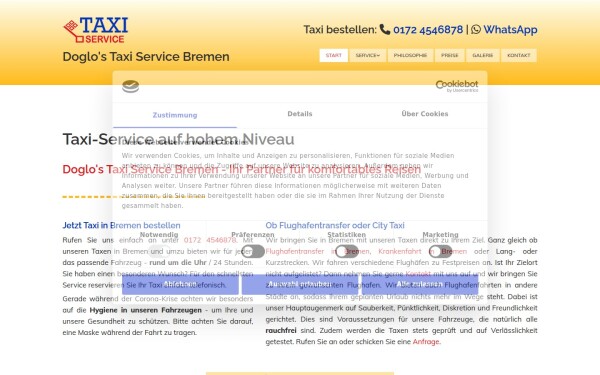Toggle the Notwendig cookie switch

click(159, 251)
